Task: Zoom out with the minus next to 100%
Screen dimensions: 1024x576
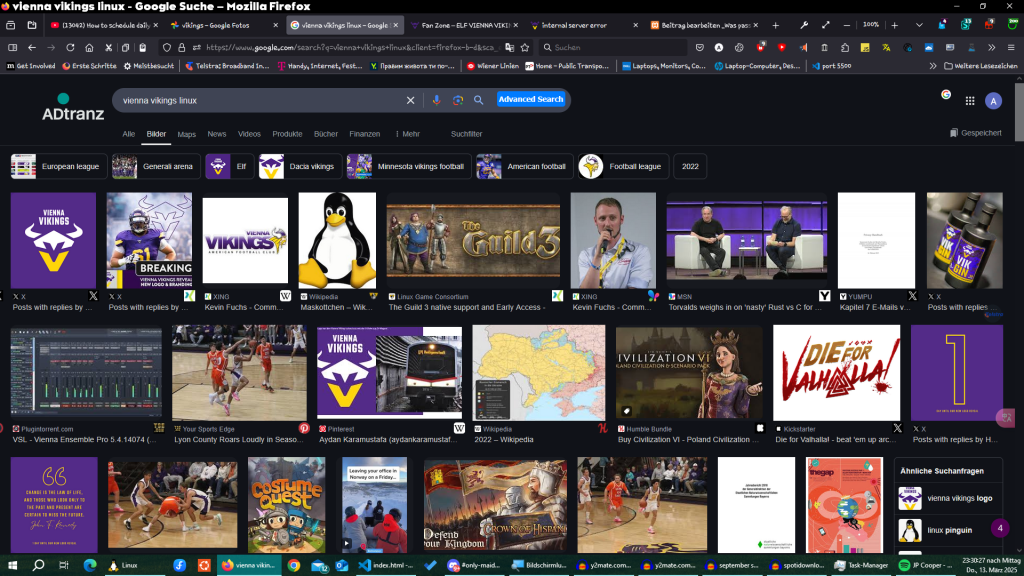Action: (x=847, y=25)
